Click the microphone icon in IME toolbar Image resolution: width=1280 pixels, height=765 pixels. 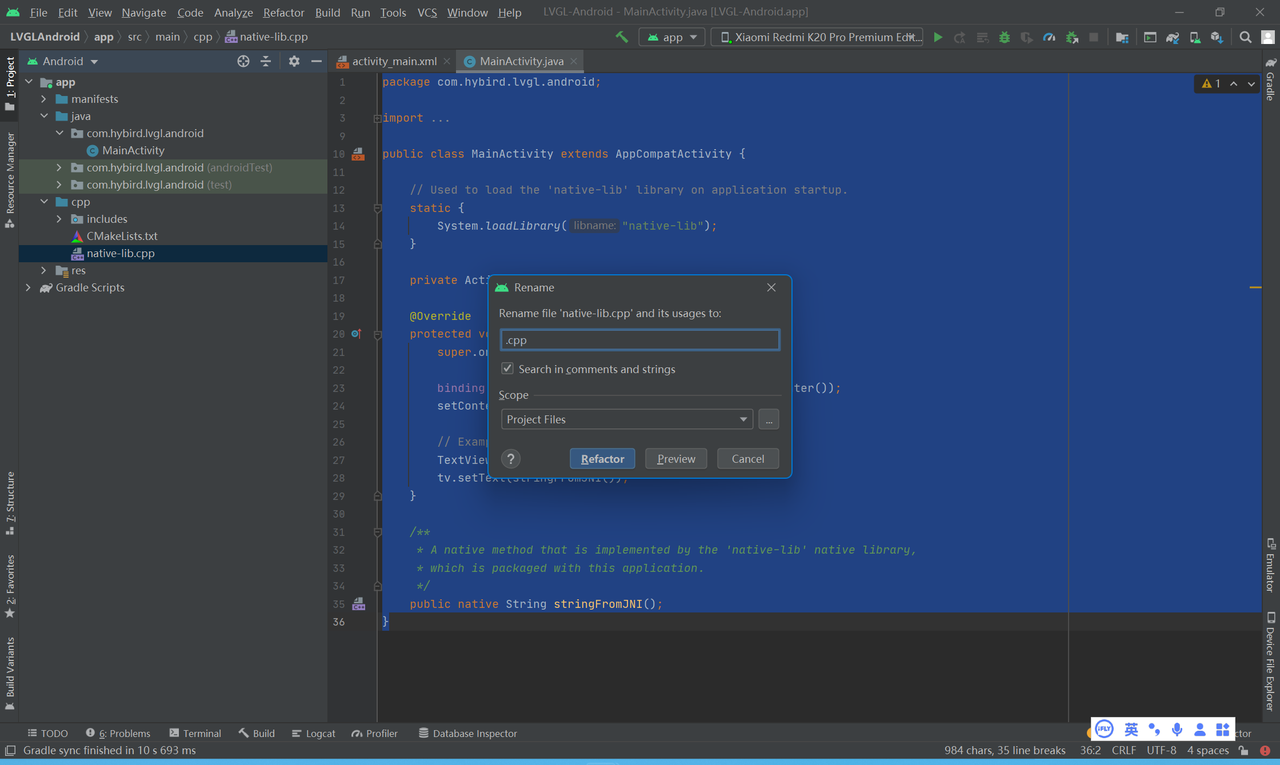pos(1177,730)
